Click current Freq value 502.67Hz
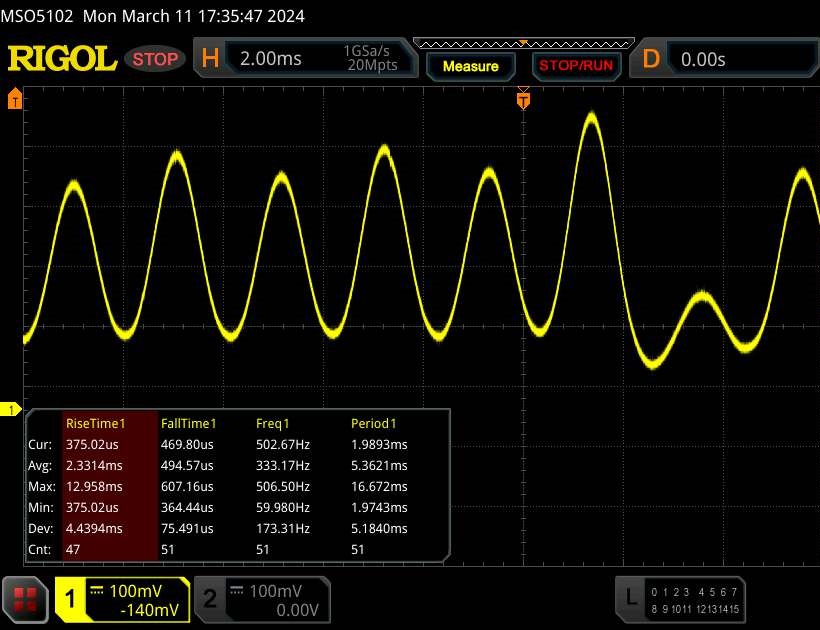Viewport: 820px width, 630px height. tap(283, 444)
